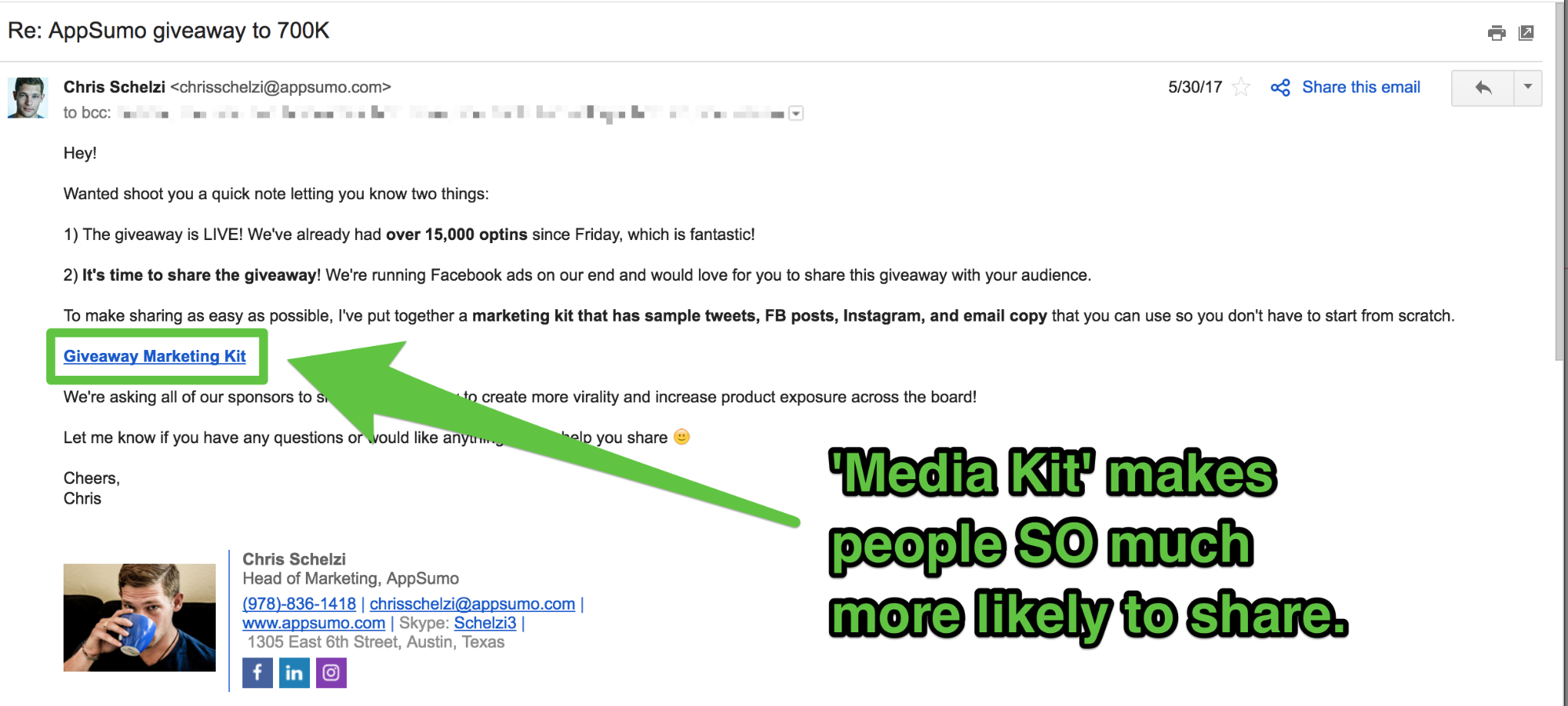Expand the bcc recipient details arrow

(796, 114)
